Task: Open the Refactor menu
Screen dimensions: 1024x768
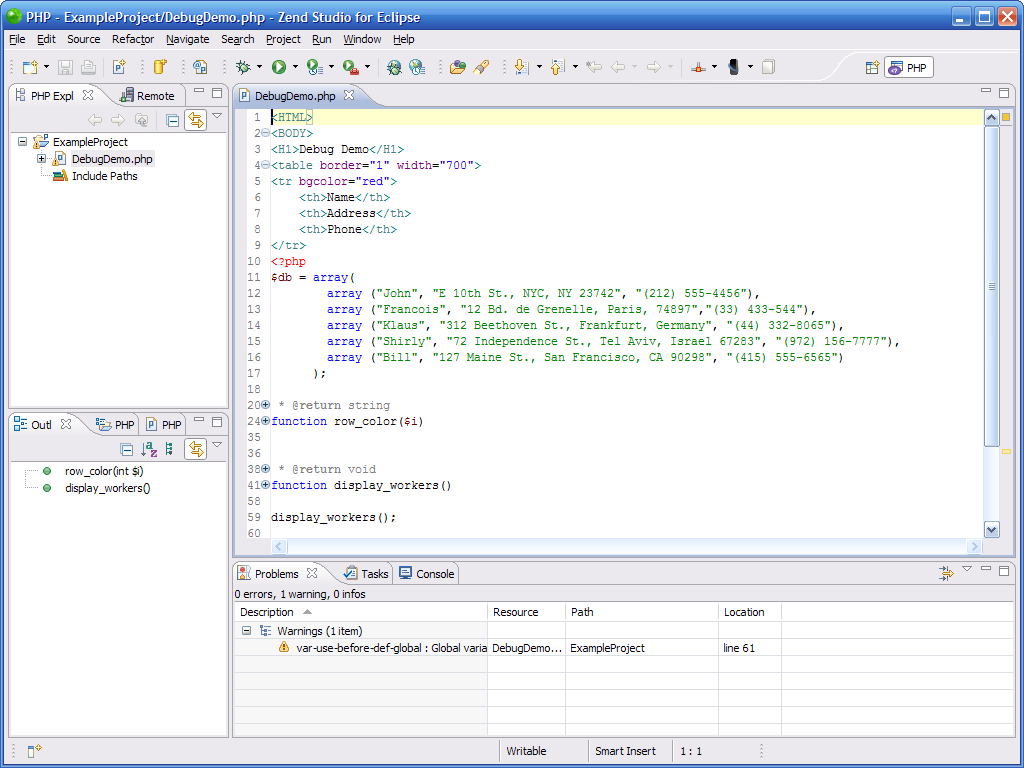Action: pos(133,39)
